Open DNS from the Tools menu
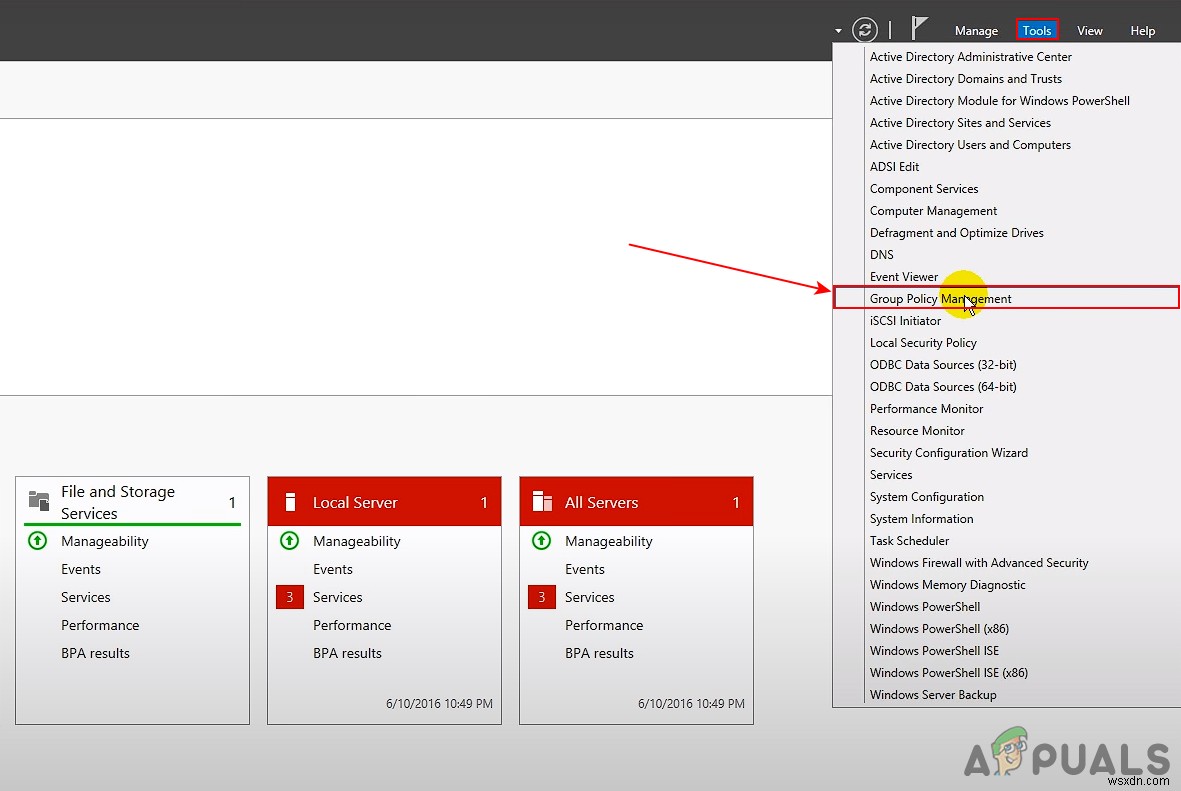Viewport: 1181px width, 791px height. tap(881, 254)
